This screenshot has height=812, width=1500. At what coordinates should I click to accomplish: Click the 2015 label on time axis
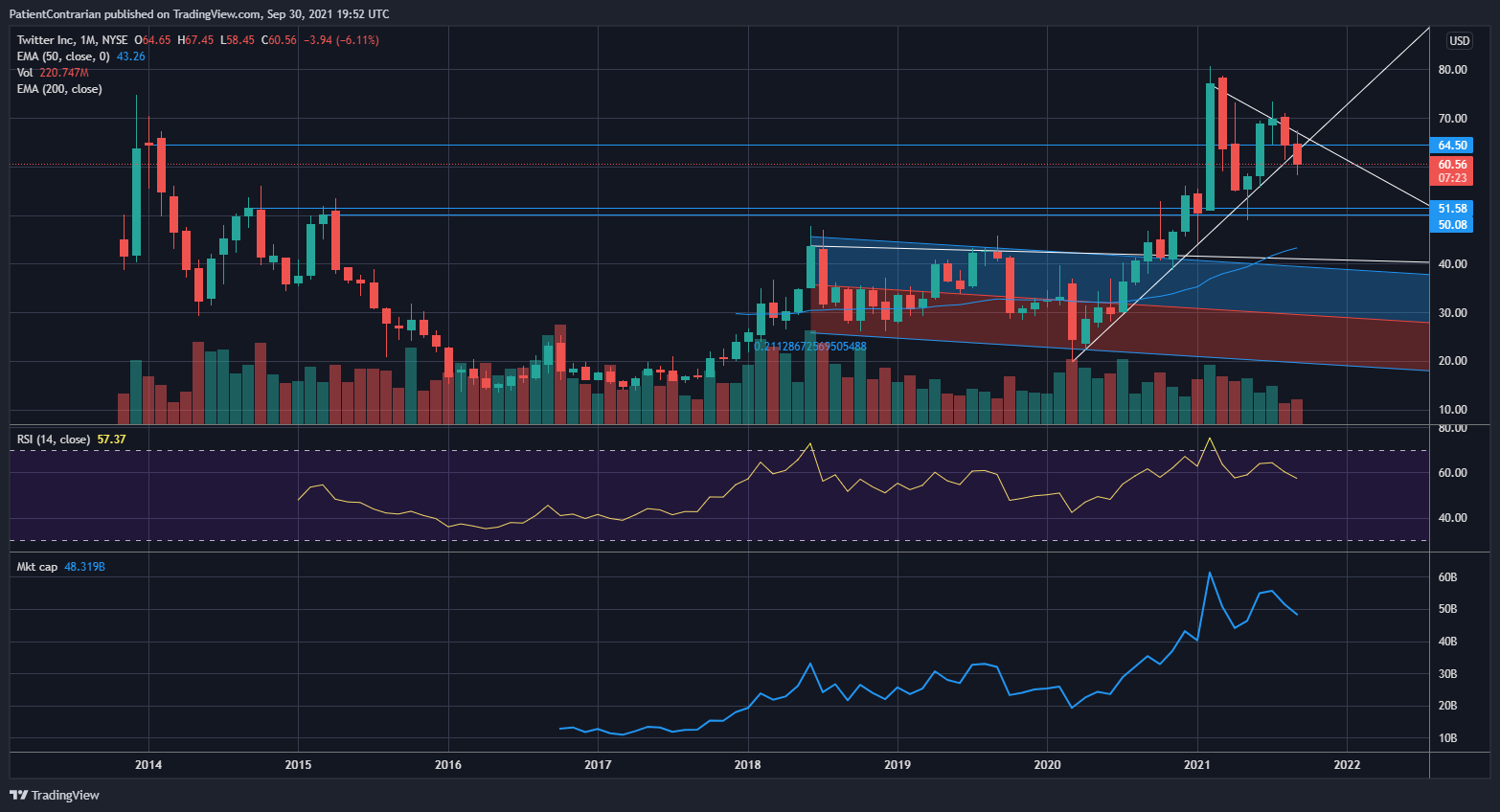coord(298,764)
